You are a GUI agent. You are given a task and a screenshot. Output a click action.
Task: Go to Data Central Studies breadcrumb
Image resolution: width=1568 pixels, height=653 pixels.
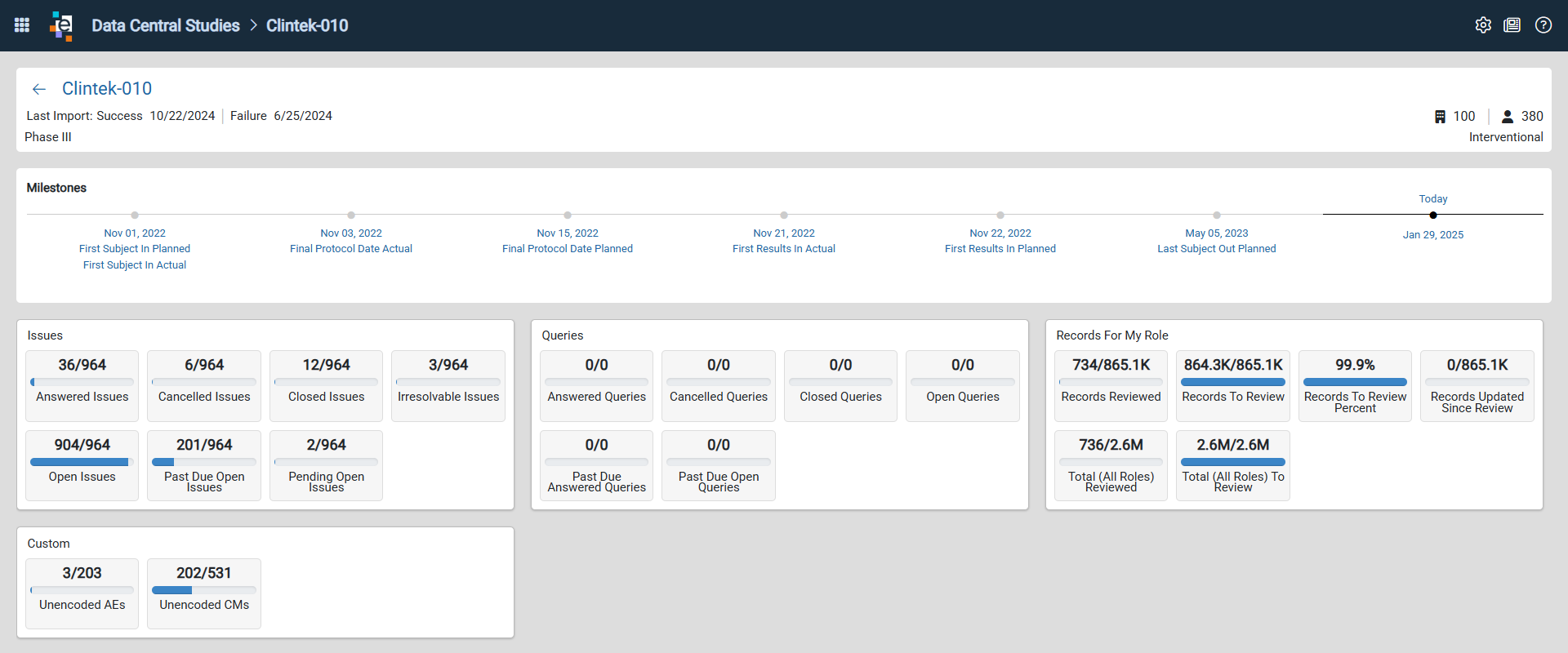coord(166,25)
